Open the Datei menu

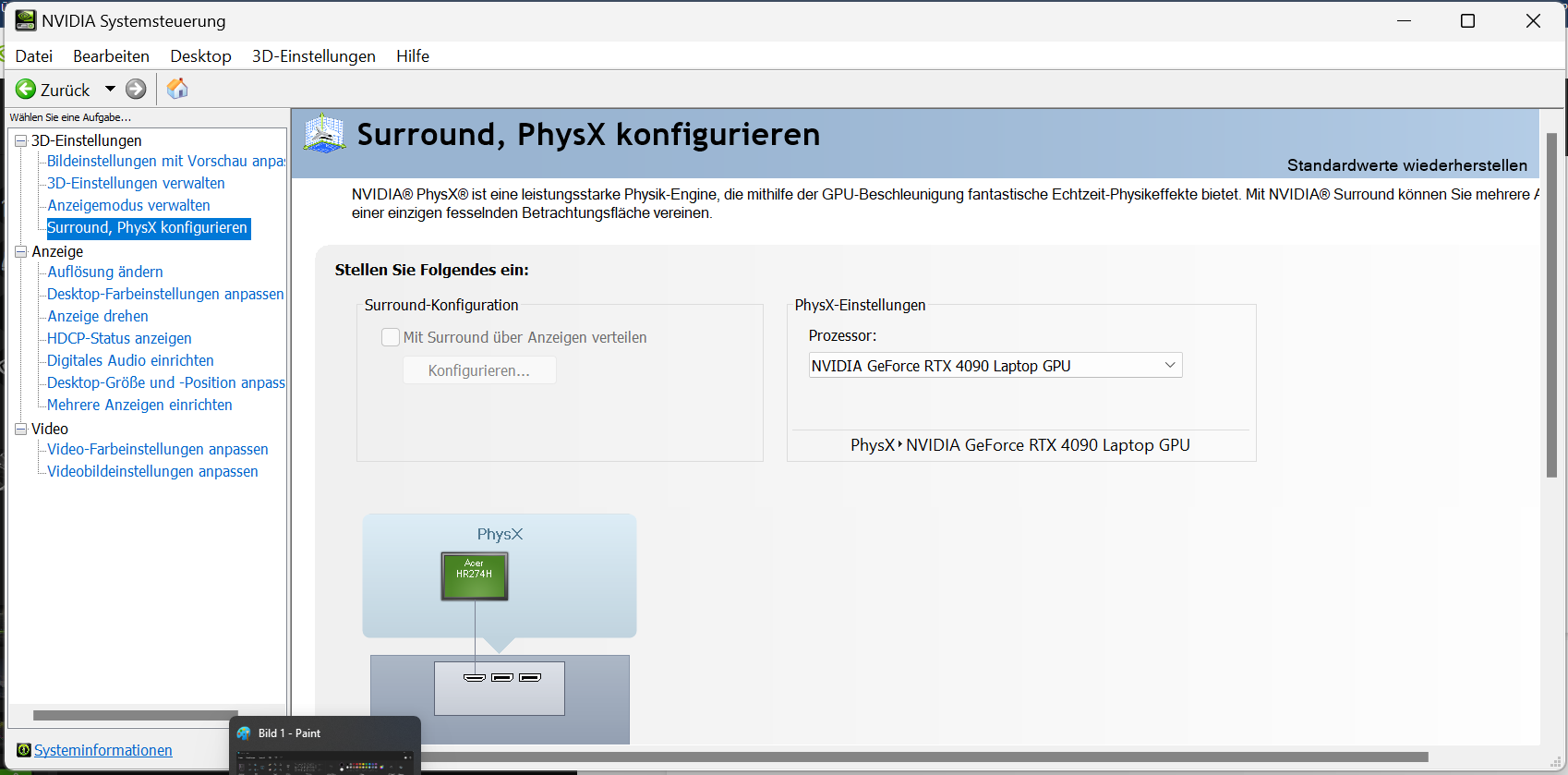[x=34, y=56]
